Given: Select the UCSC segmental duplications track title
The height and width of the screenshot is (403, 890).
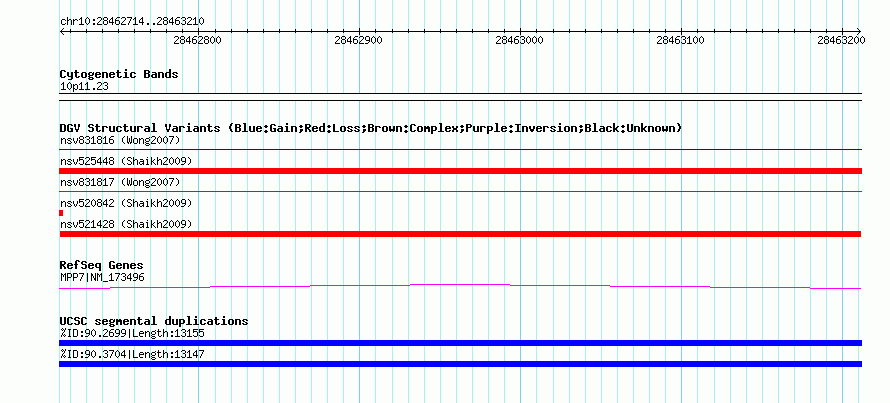Looking at the screenshot, I should click(154, 321).
